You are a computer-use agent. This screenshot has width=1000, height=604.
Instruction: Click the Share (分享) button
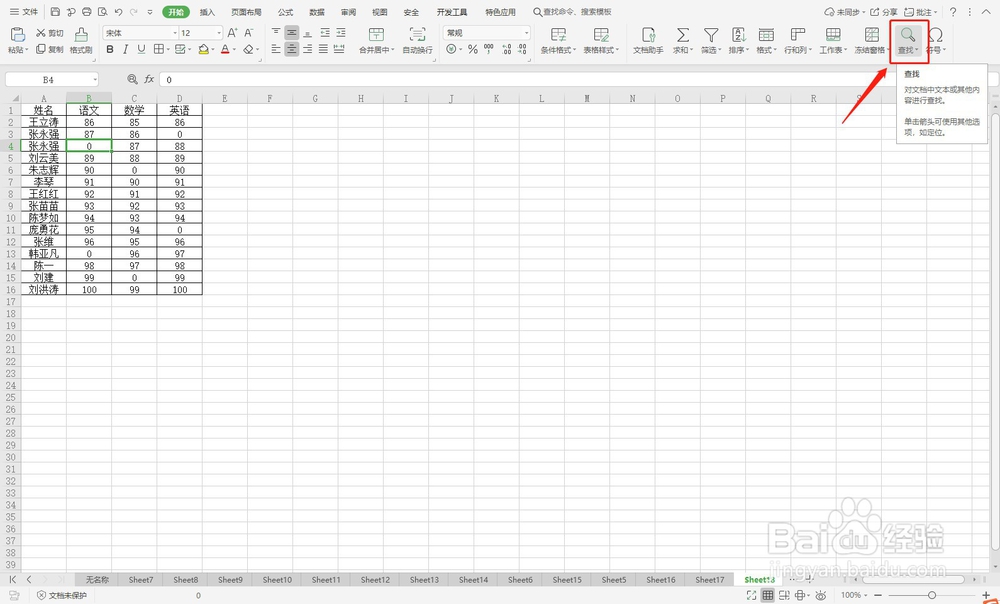point(884,12)
